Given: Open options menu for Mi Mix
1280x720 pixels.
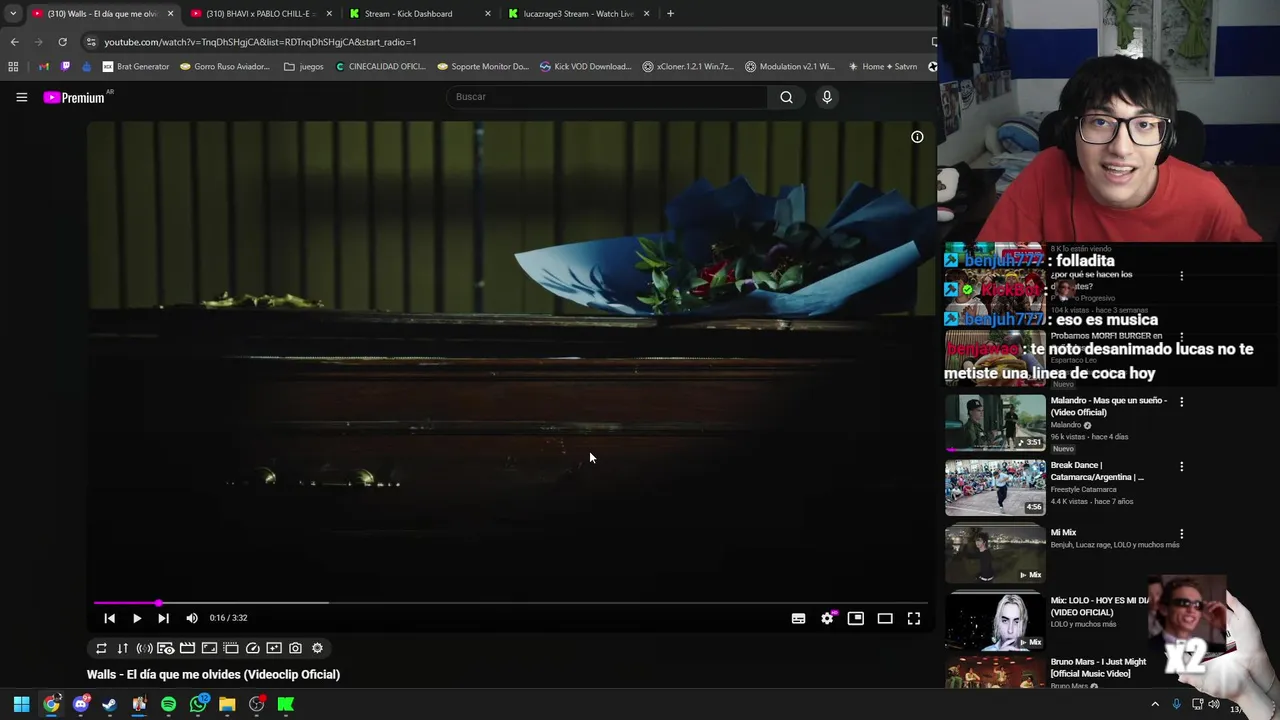Looking at the screenshot, I should click(x=1181, y=534).
